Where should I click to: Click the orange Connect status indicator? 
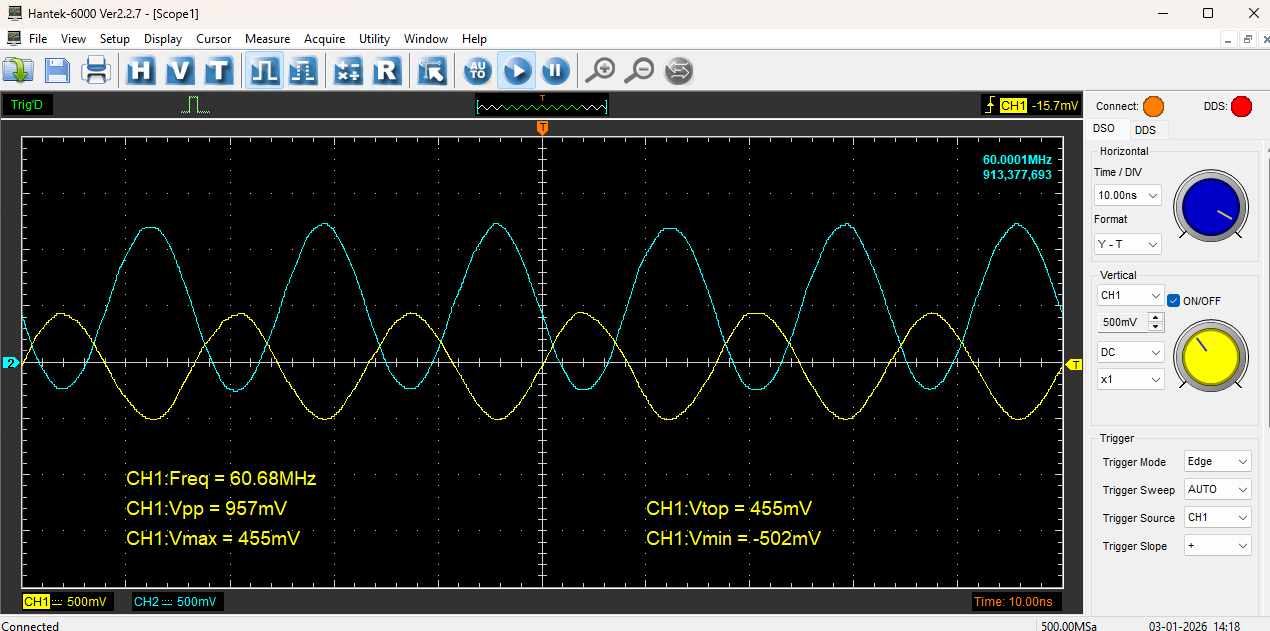coord(1154,106)
